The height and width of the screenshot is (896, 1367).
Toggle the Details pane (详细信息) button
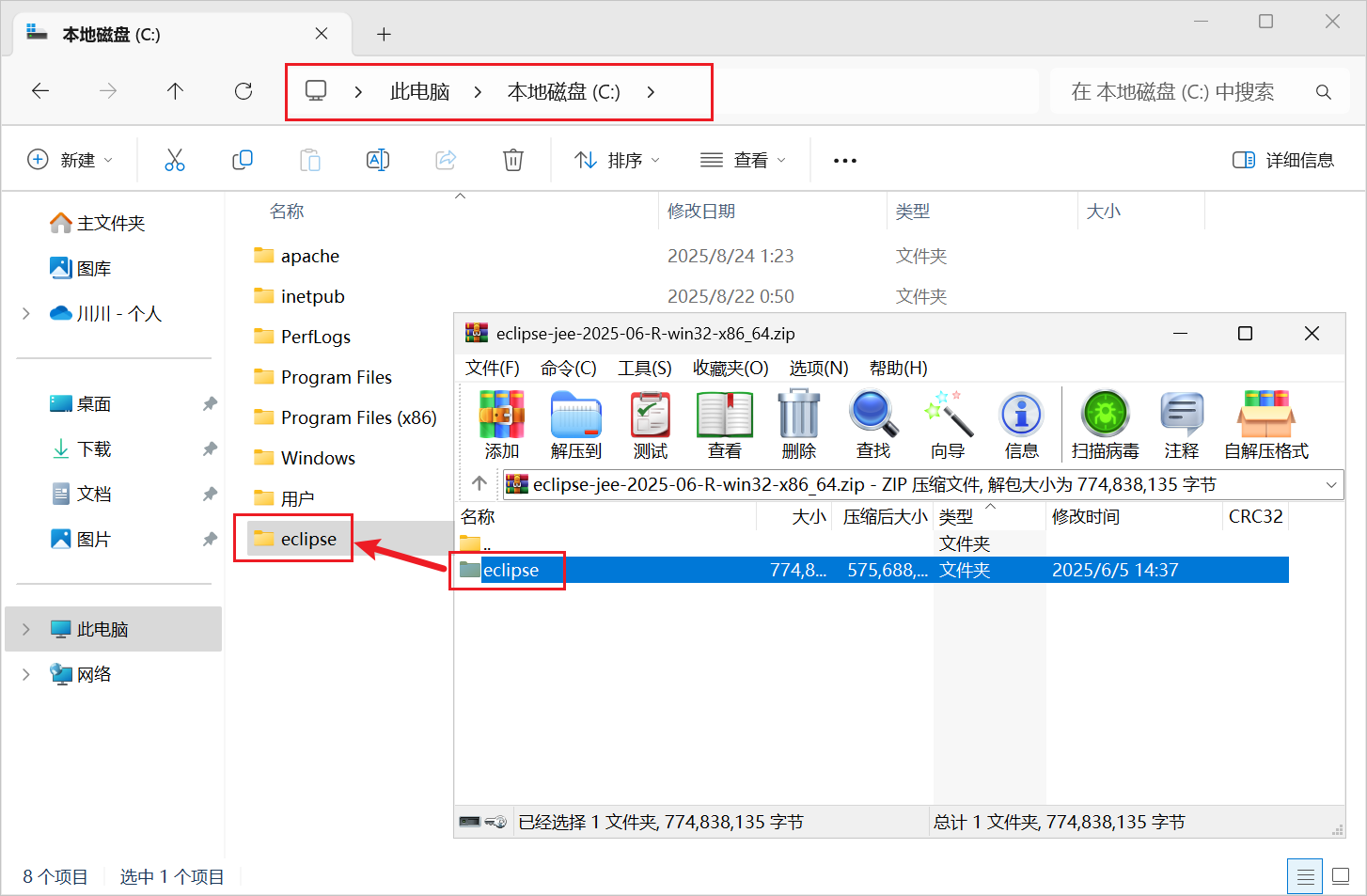click(1283, 160)
